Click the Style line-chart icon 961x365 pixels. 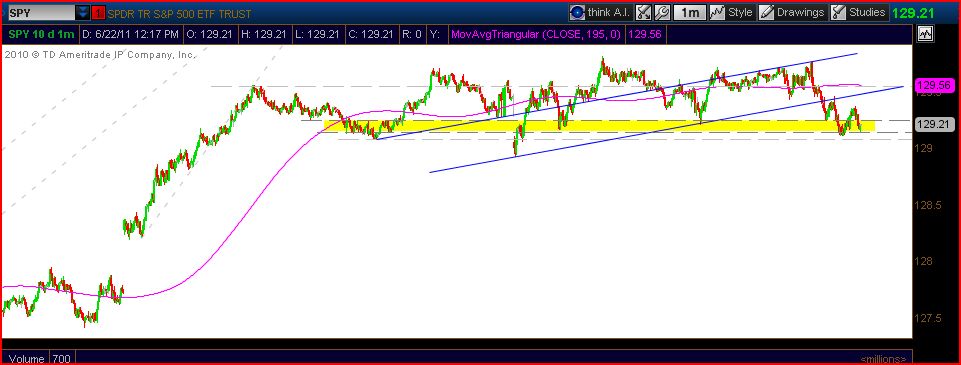point(718,12)
